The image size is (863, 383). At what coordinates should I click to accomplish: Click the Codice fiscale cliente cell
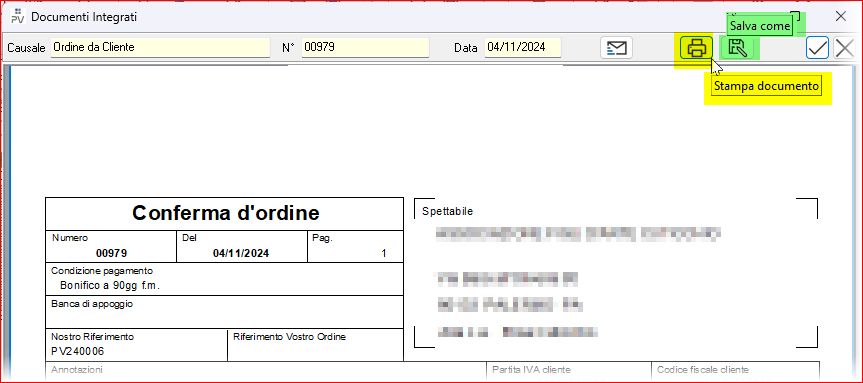tap(735, 370)
